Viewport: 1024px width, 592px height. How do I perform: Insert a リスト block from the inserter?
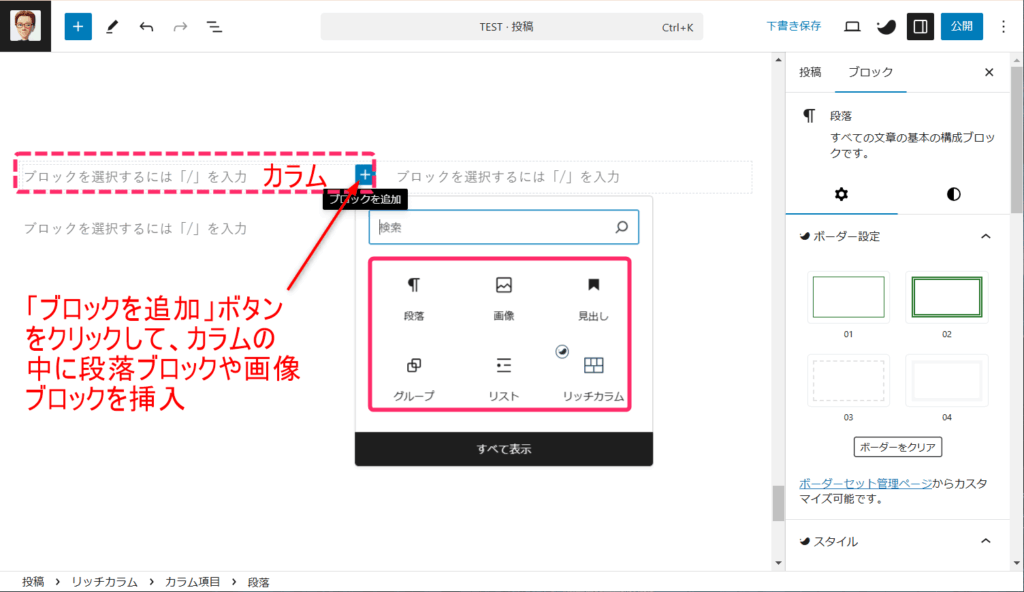[x=503, y=375]
